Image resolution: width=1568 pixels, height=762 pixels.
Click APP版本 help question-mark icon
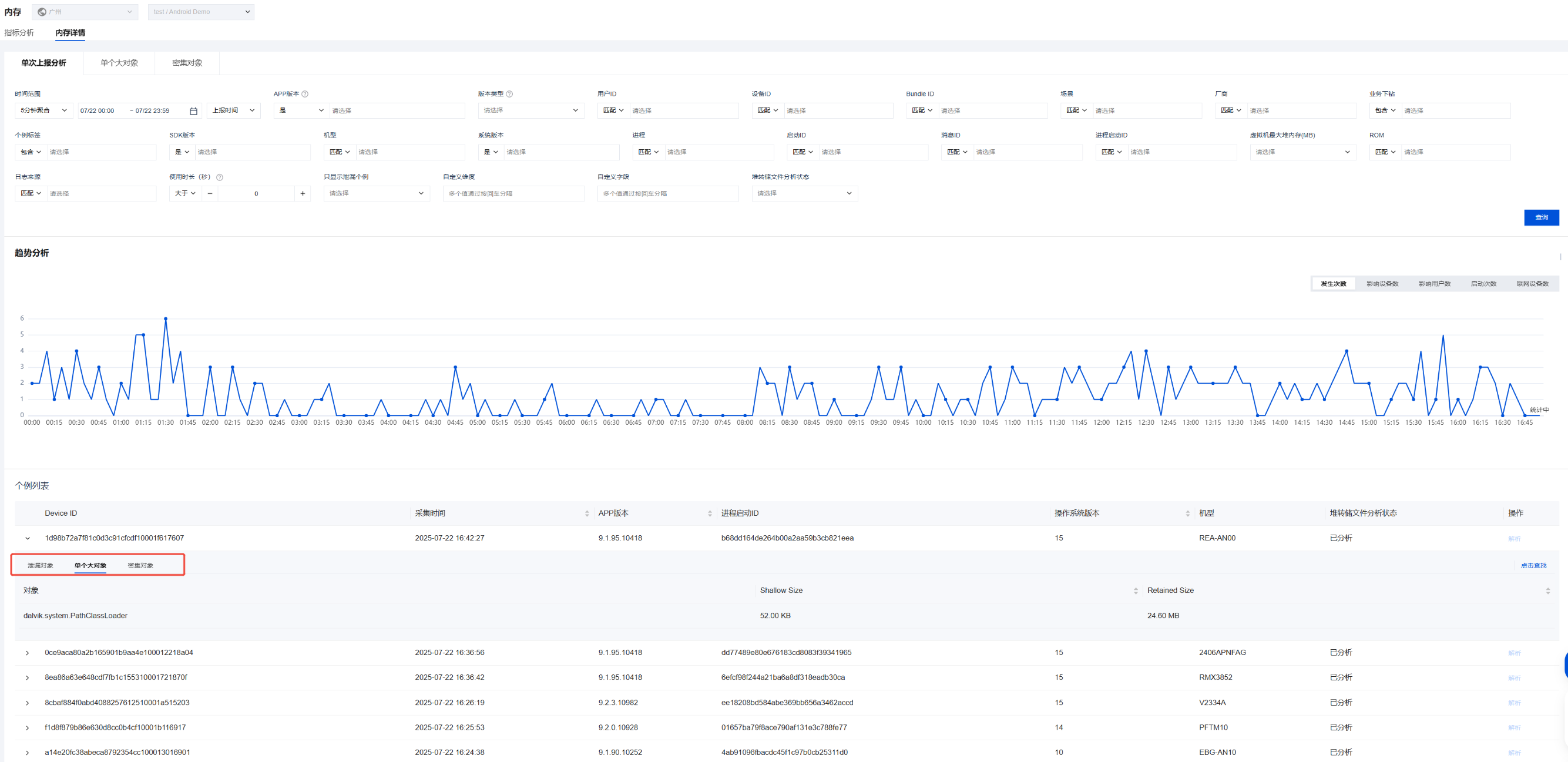[x=305, y=94]
